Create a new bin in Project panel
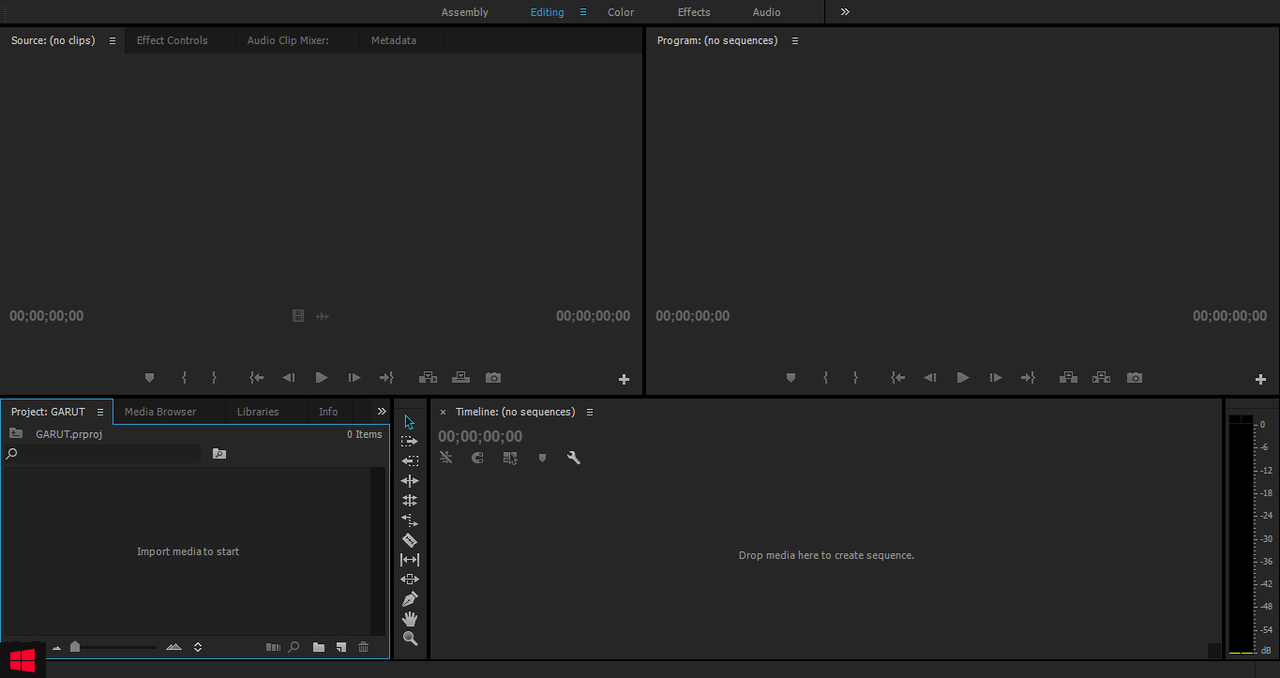Screen dimensions: 1280x678 (318, 647)
